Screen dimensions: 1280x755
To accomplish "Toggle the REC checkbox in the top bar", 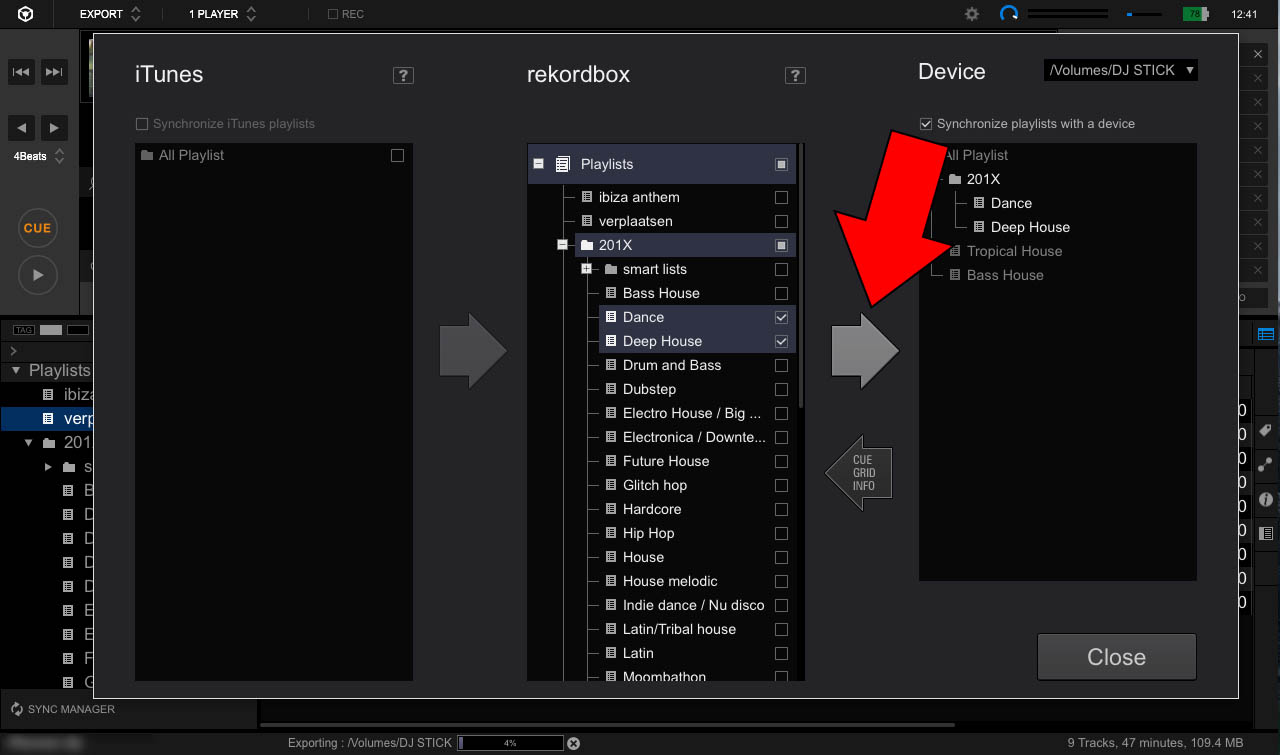I will (x=333, y=14).
